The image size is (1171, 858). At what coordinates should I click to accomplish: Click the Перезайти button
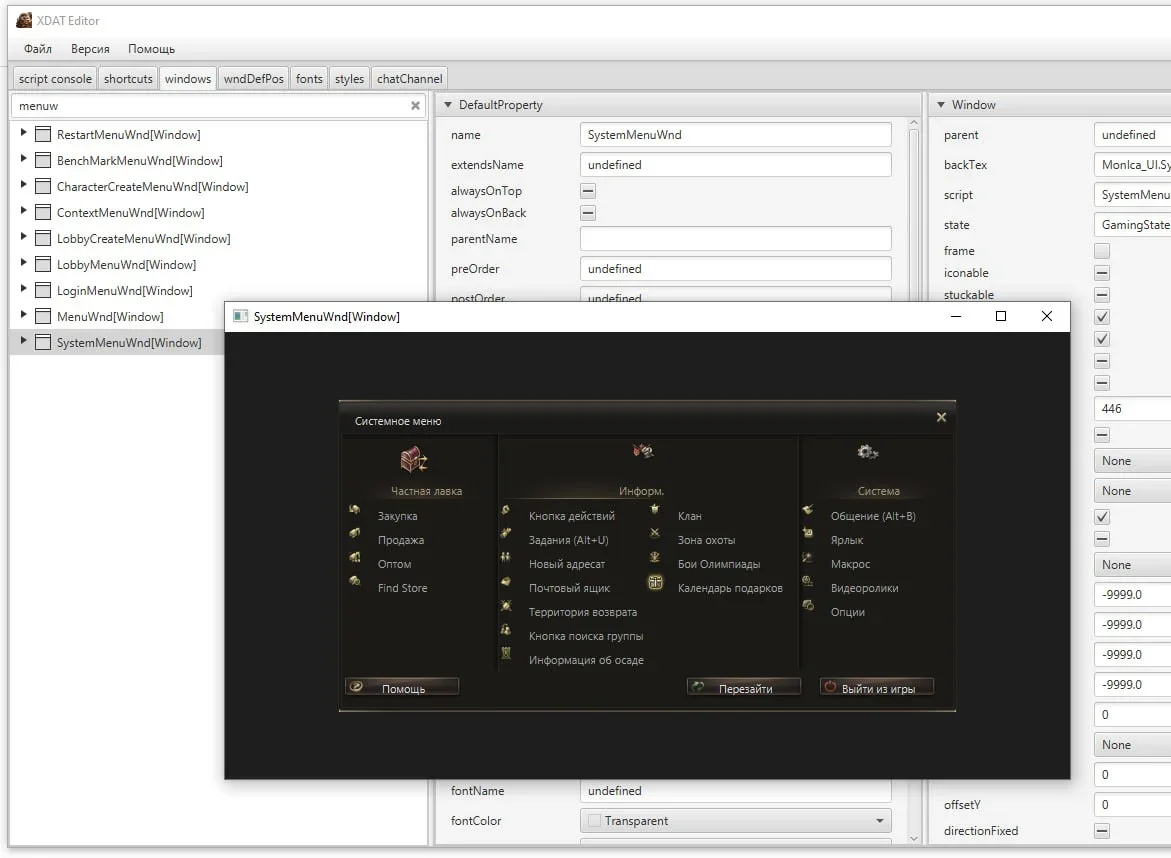point(744,687)
